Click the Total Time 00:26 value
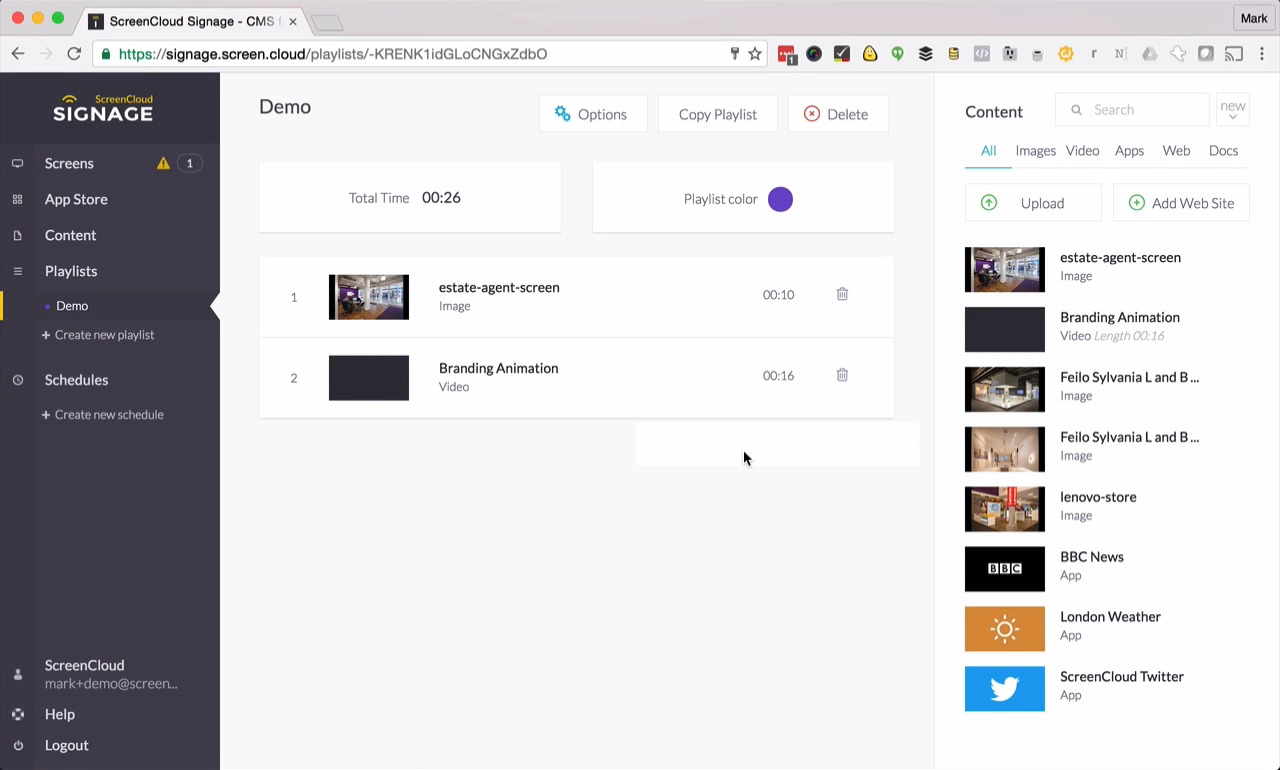 (441, 198)
